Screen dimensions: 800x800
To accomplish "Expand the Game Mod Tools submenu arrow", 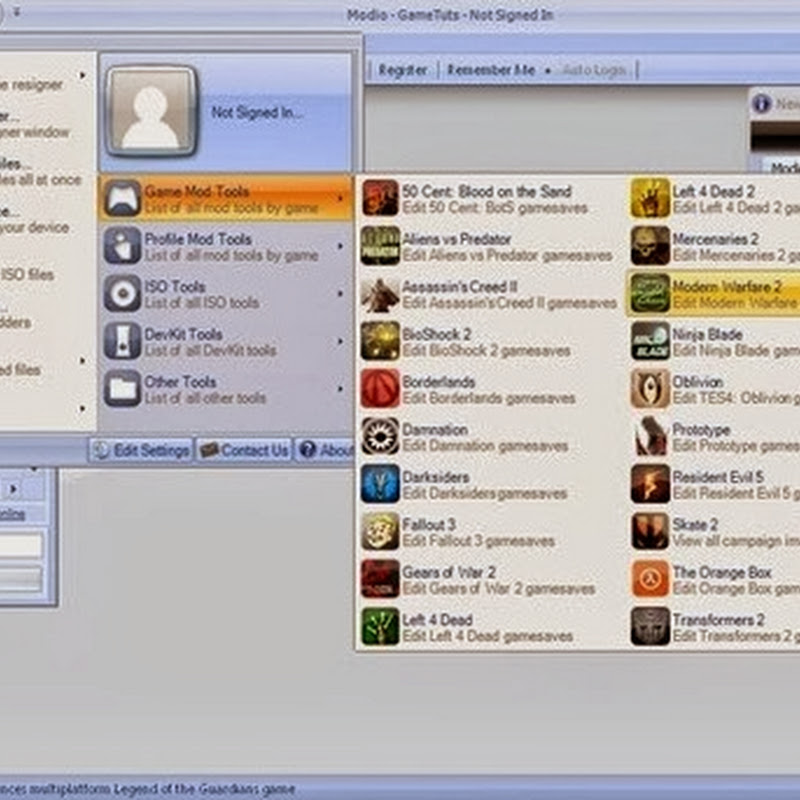I will (340, 198).
